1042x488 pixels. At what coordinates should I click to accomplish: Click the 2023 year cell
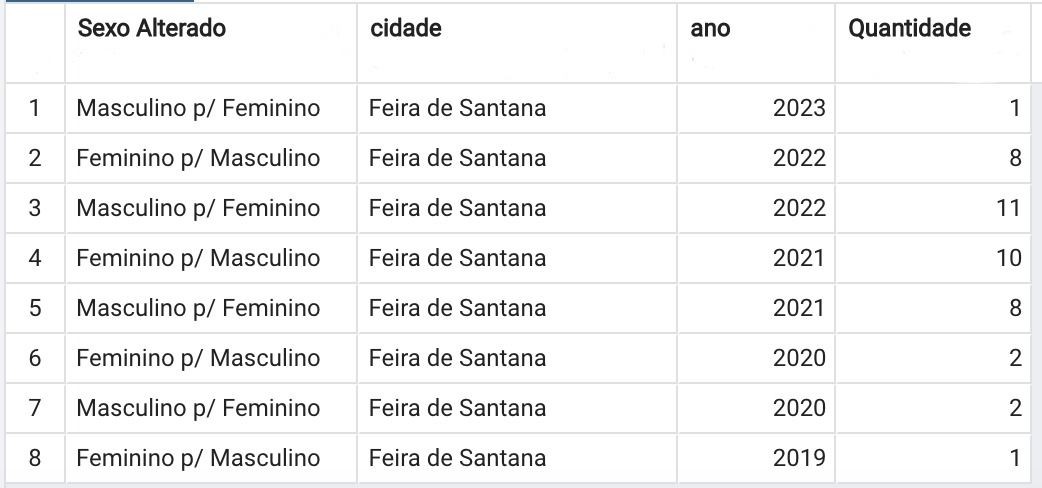click(756, 108)
